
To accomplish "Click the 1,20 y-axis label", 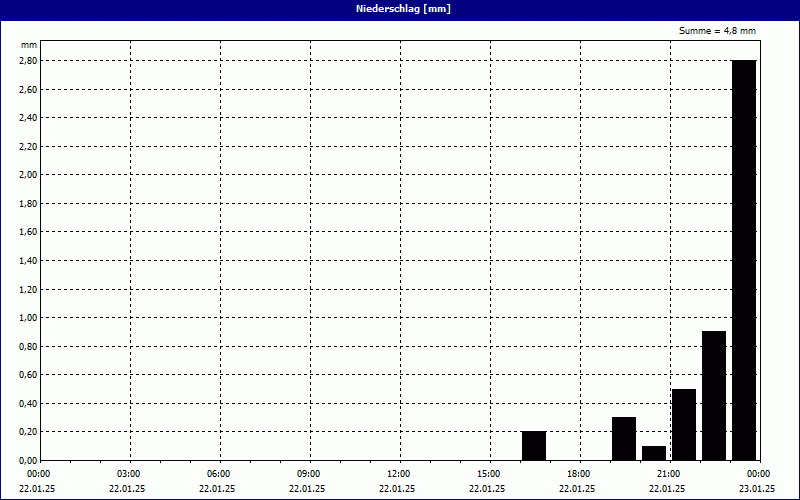I will click(29, 289).
